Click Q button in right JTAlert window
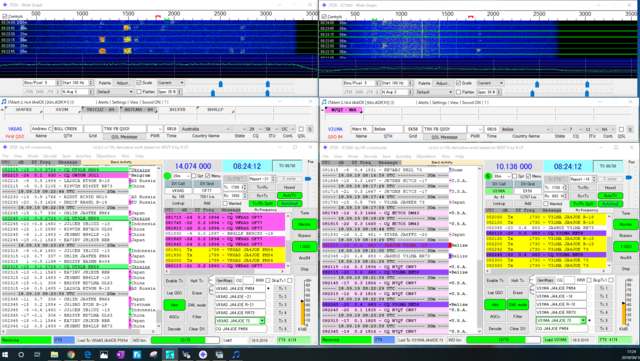The height and width of the screenshot is (361, 640). 630,129
